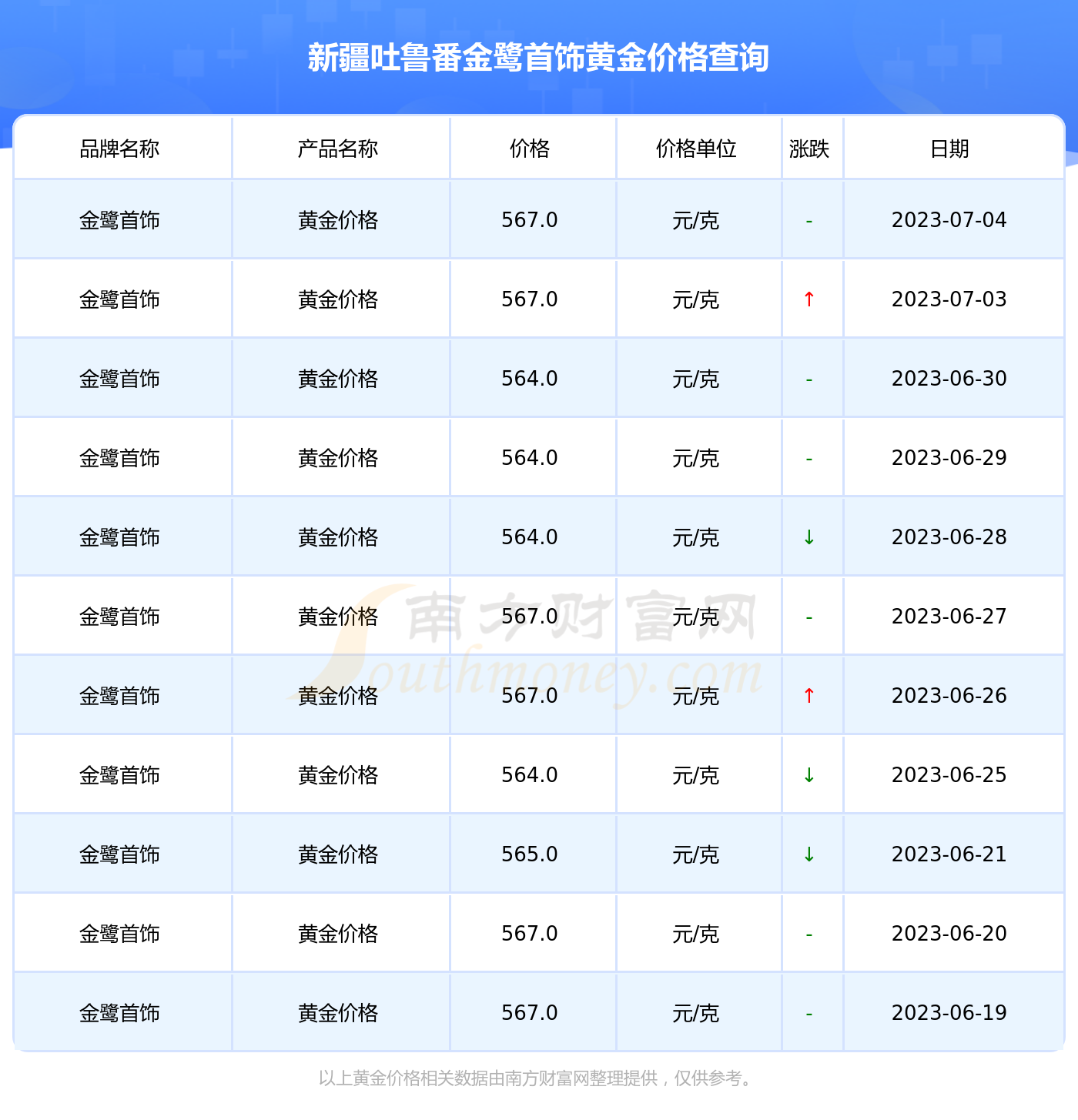
Task: Click the date 2023-06-20
Action: [949, 934]
